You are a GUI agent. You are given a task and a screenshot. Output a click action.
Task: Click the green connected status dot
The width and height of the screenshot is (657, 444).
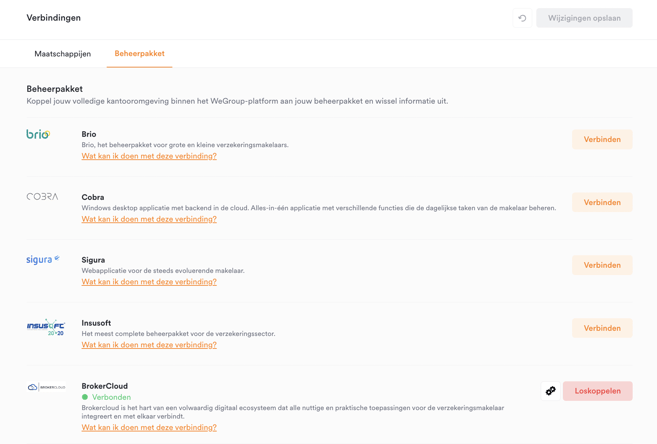(x=85, y=397)
